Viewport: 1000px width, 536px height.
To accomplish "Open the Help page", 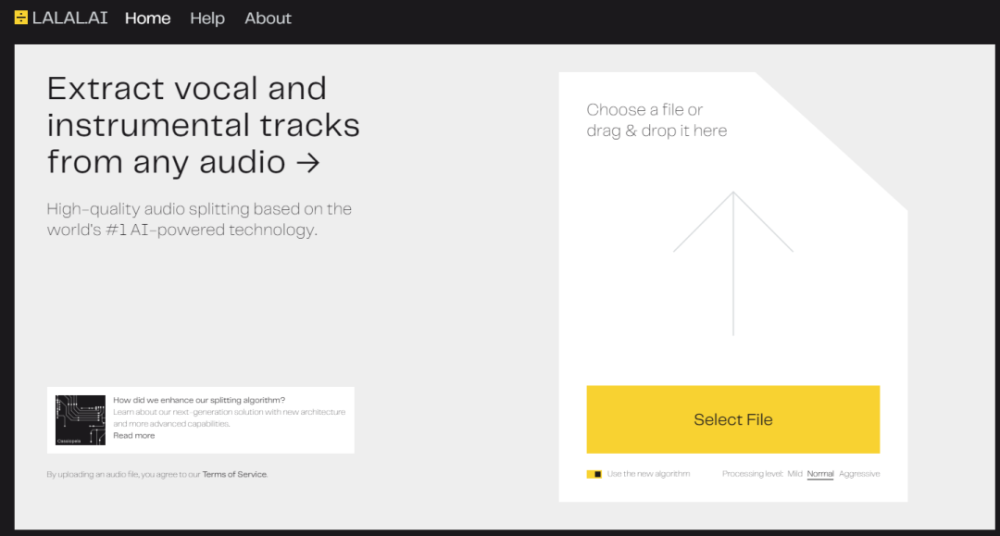I will click(207, 19).
